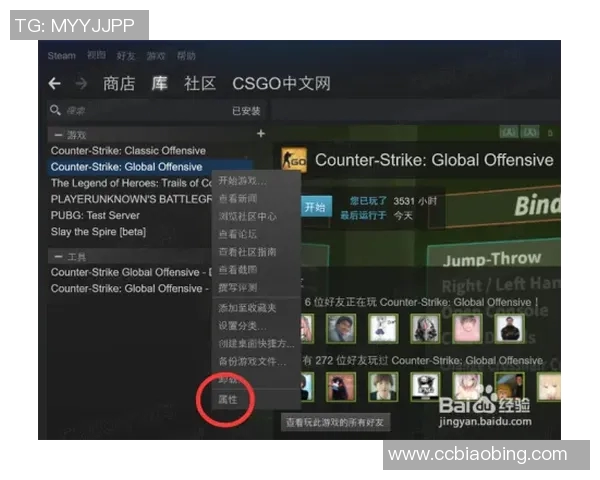Switch to the 商店 tab
The width and height of the screenshot is (600, 480).
click(119, 83)
